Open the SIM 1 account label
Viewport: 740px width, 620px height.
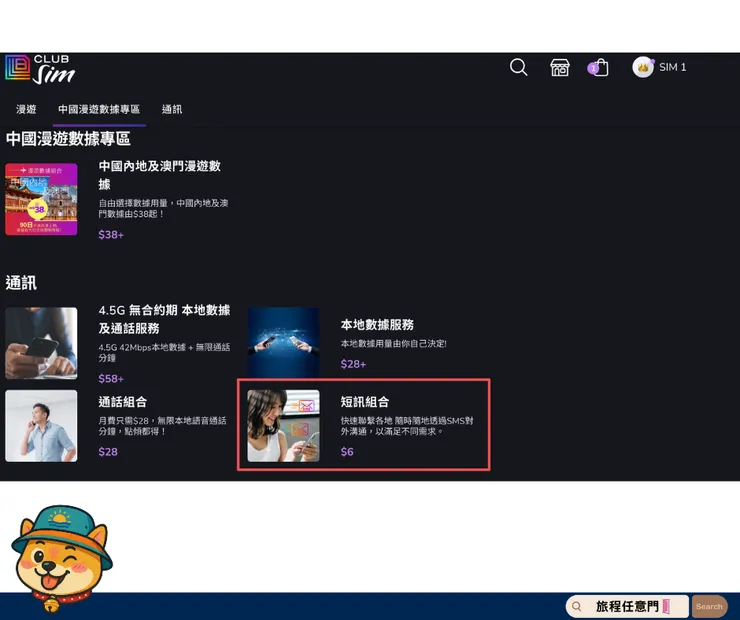pyautogui.click(x=673, y=67)
